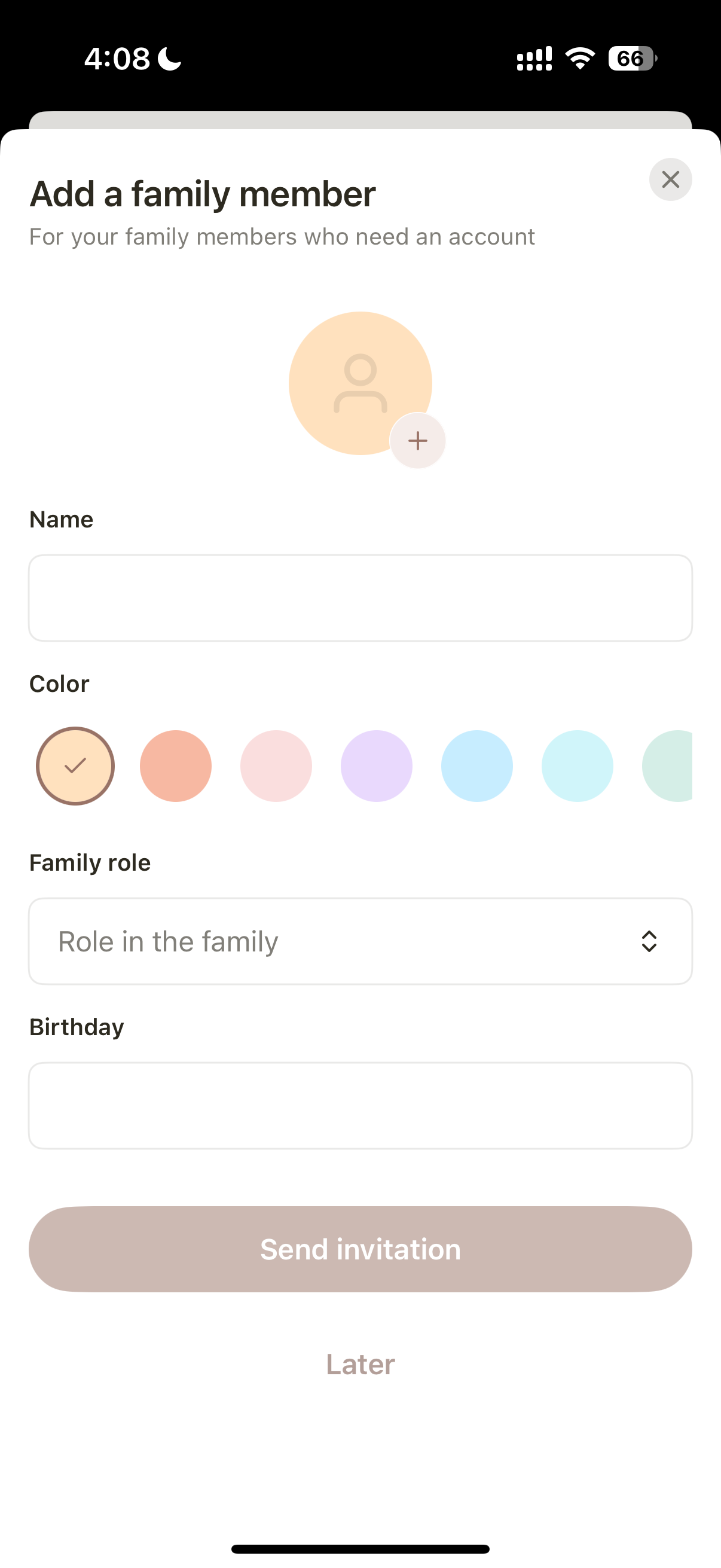
Task: Pick the pale cyan color swatch
Action: tap(578, 765)
